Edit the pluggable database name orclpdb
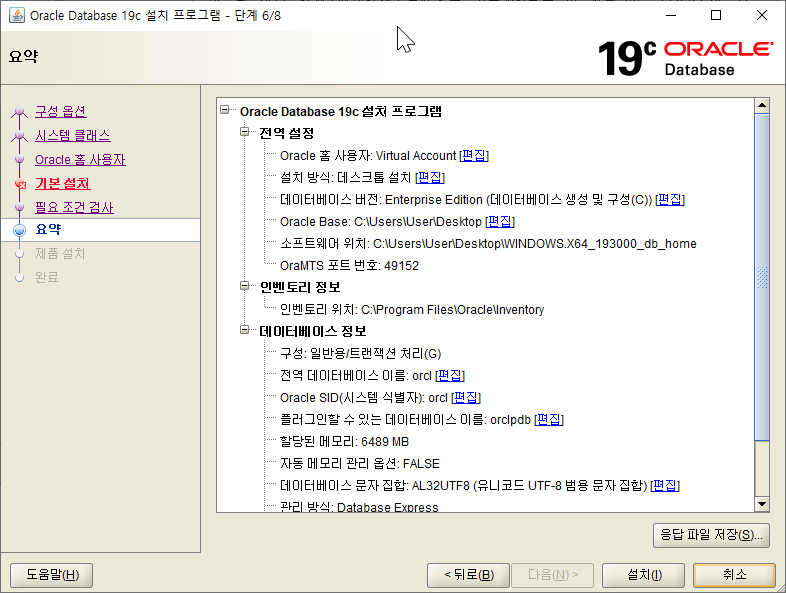Viewport: 786px width, 593px height. point(549,420)
